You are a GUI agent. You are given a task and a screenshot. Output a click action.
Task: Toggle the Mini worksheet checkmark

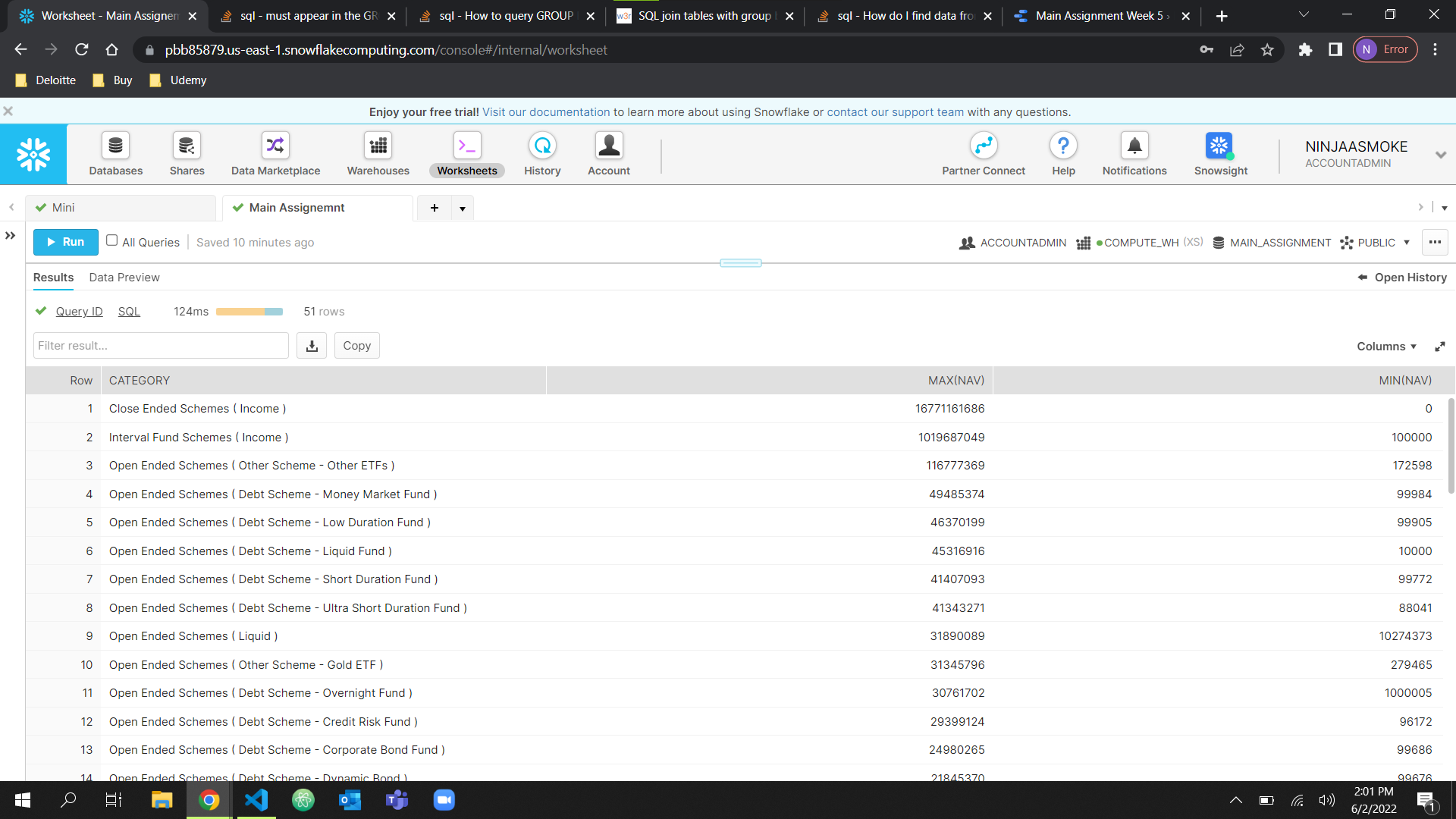pos(42,206)
